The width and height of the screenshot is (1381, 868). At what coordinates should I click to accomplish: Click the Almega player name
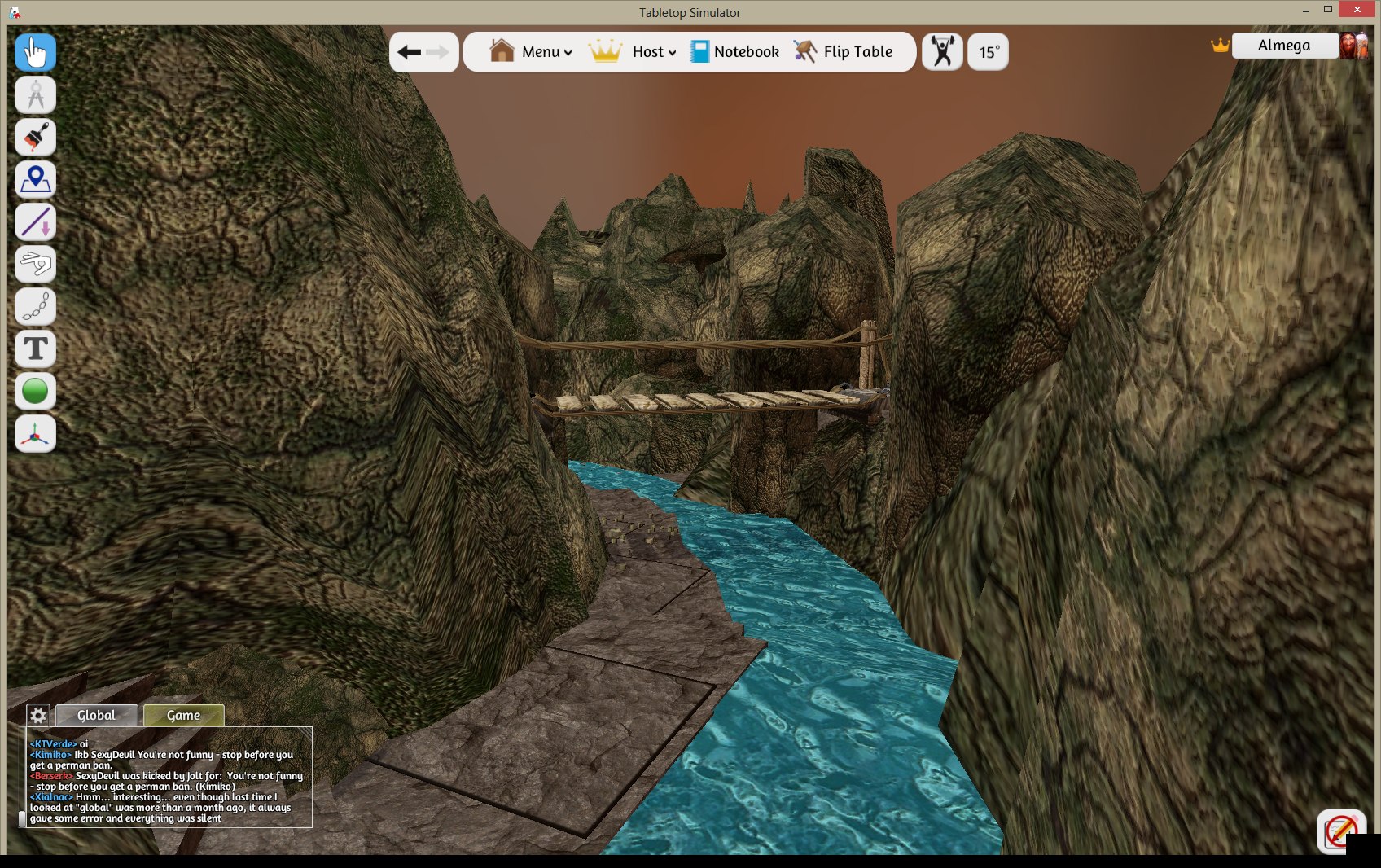[1284, 46]
